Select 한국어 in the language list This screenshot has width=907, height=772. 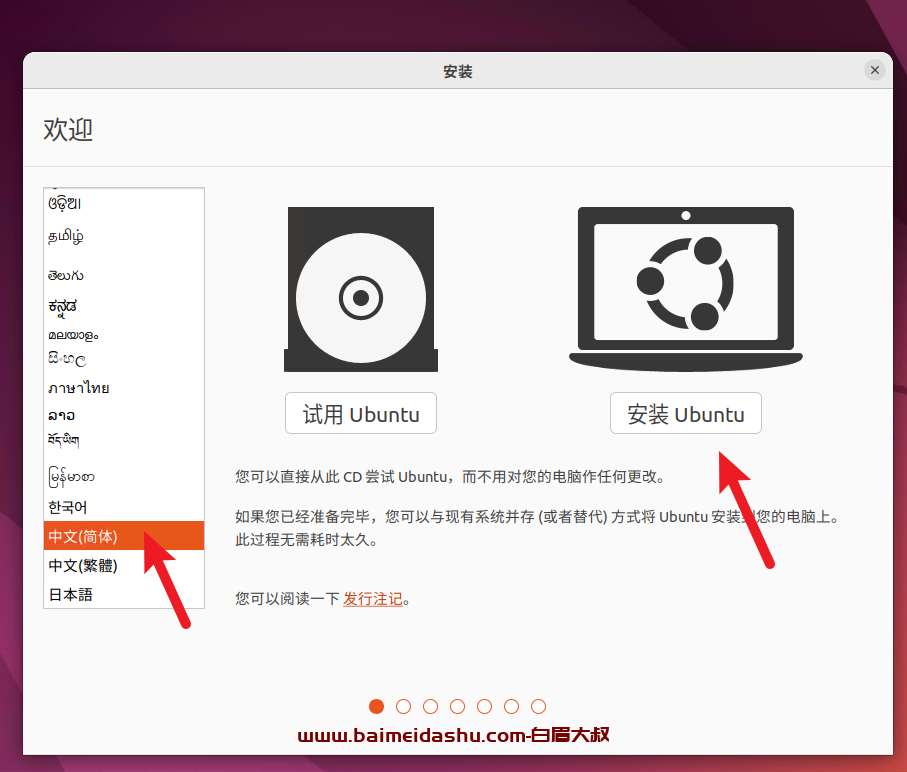pyautogui.click(x=124, y=507)
